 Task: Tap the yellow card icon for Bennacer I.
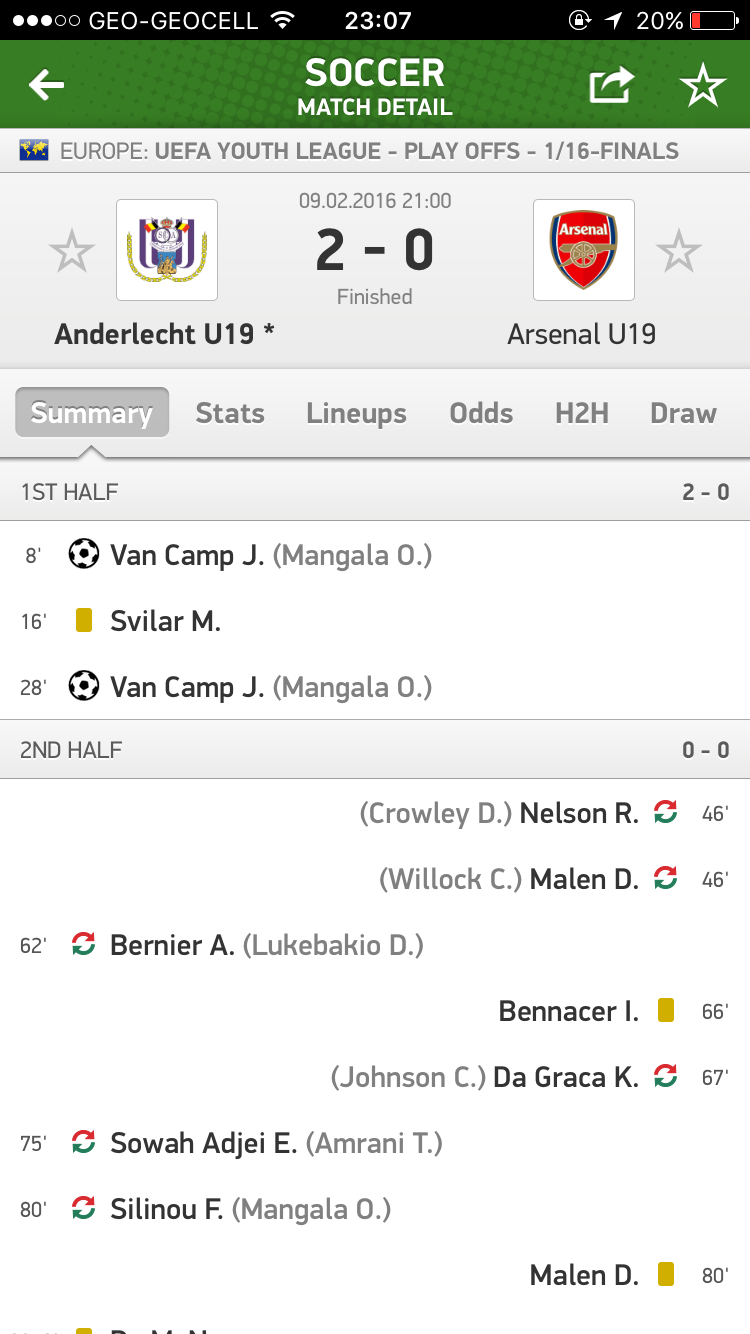[665, 1011]
